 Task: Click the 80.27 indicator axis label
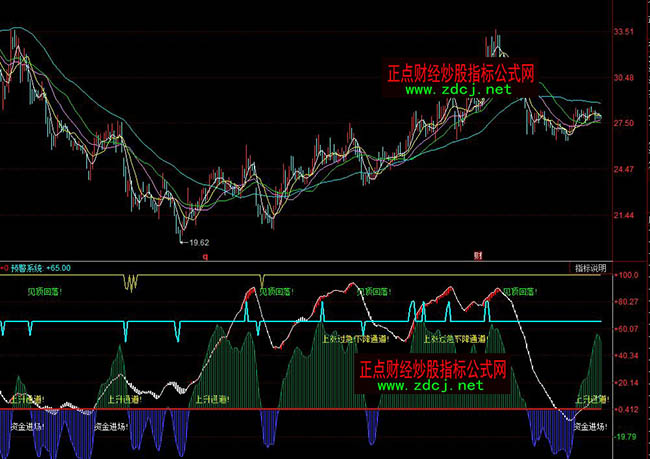tap(627, 301)
